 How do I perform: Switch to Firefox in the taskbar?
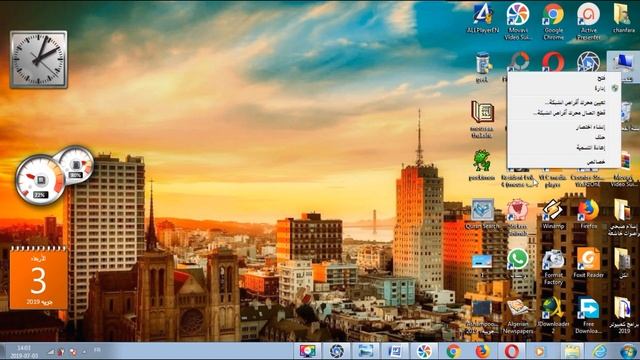pyautogui.click(x=482, y=351)
